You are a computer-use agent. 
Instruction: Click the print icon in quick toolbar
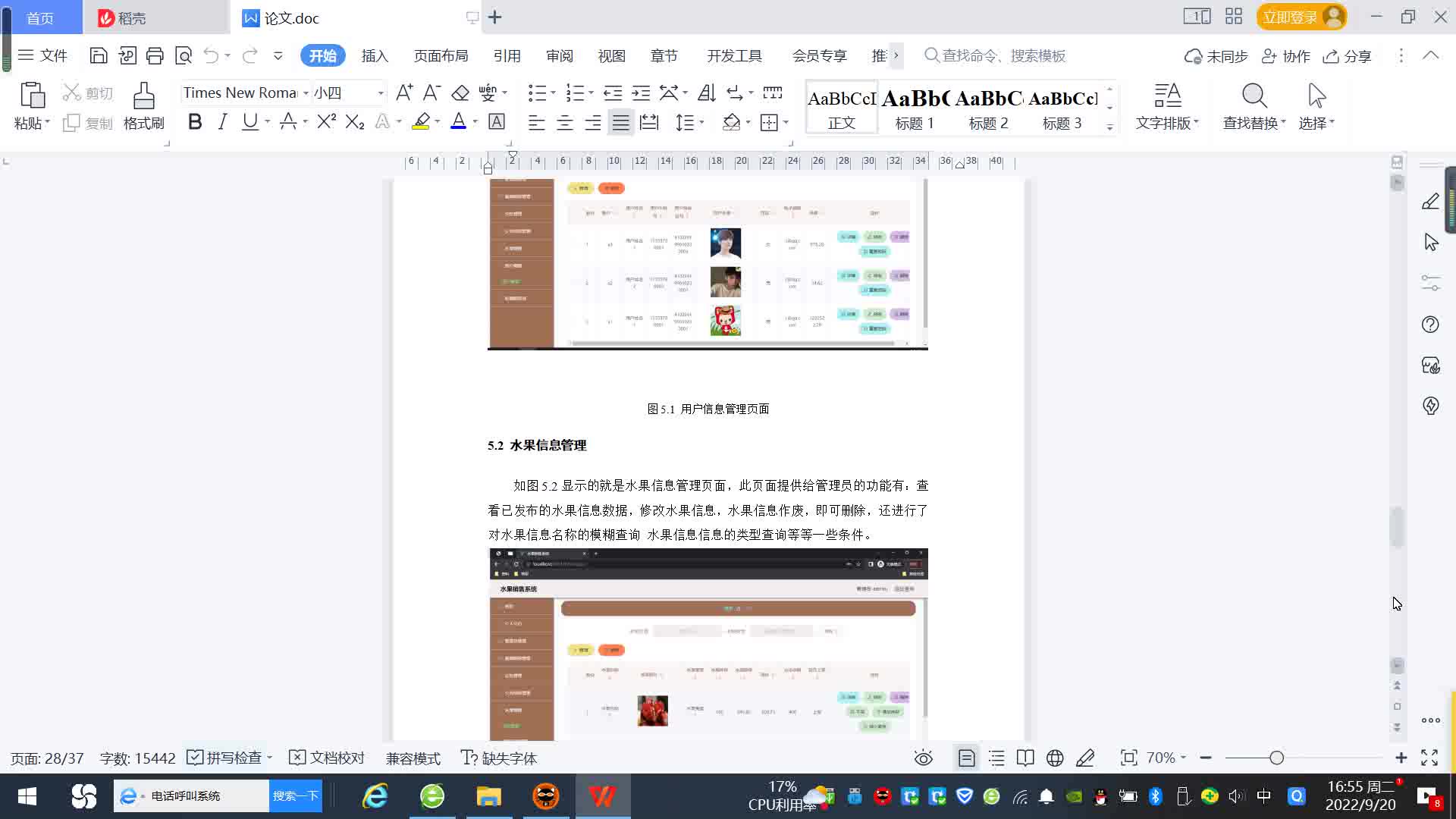click(155, 55)
